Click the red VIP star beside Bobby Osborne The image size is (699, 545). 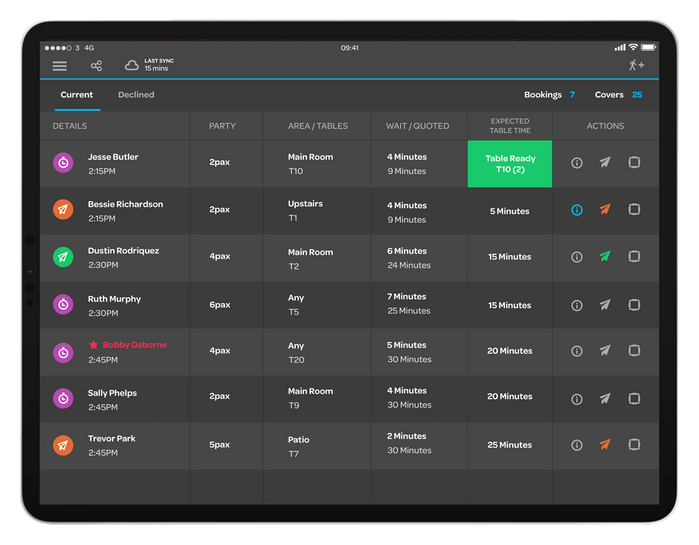click(93, 344)
